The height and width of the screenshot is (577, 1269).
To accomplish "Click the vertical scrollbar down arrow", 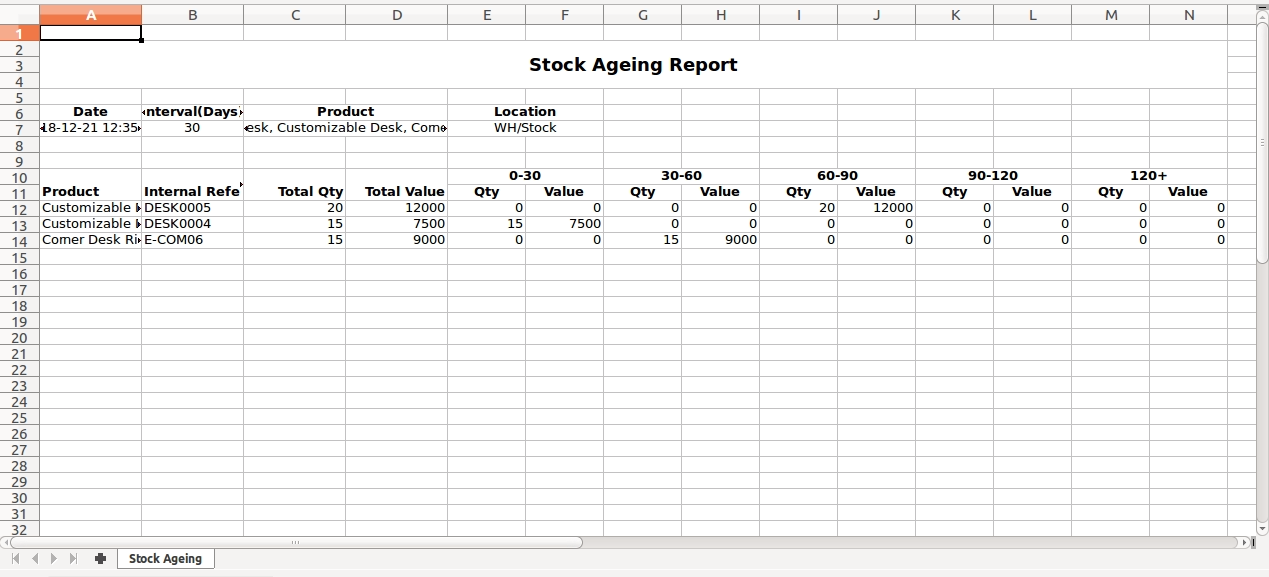I will [1262, 528].
